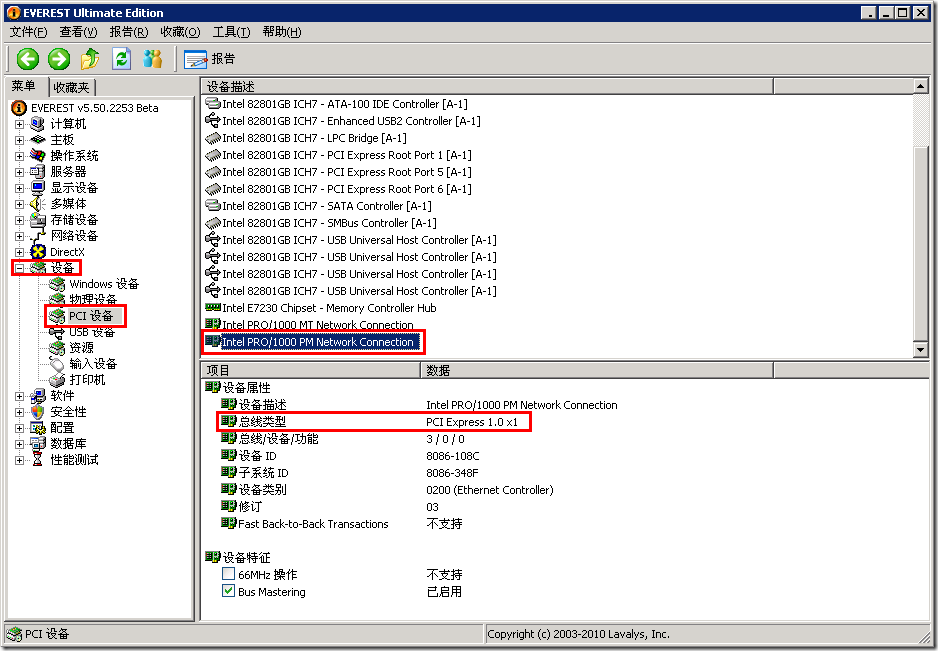
Task: Select Intel E7230 Chipset Memory Controller Hub
Action: point(321,308)
